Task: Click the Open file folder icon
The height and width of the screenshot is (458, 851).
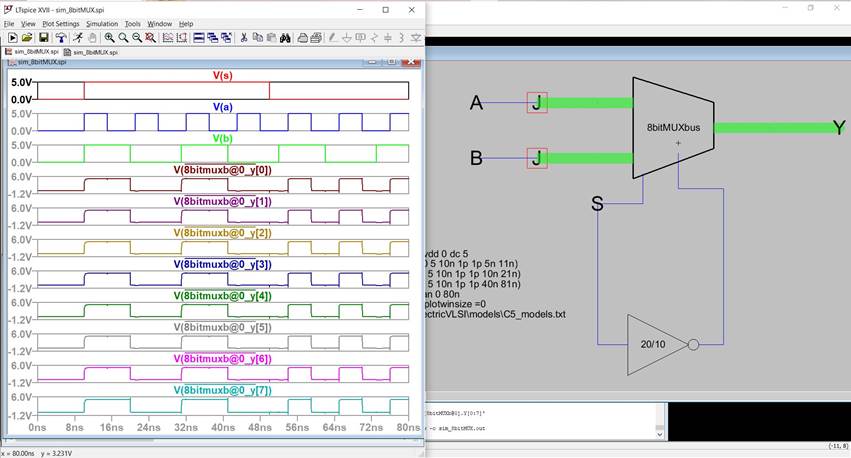Action: tap(28, 37)
